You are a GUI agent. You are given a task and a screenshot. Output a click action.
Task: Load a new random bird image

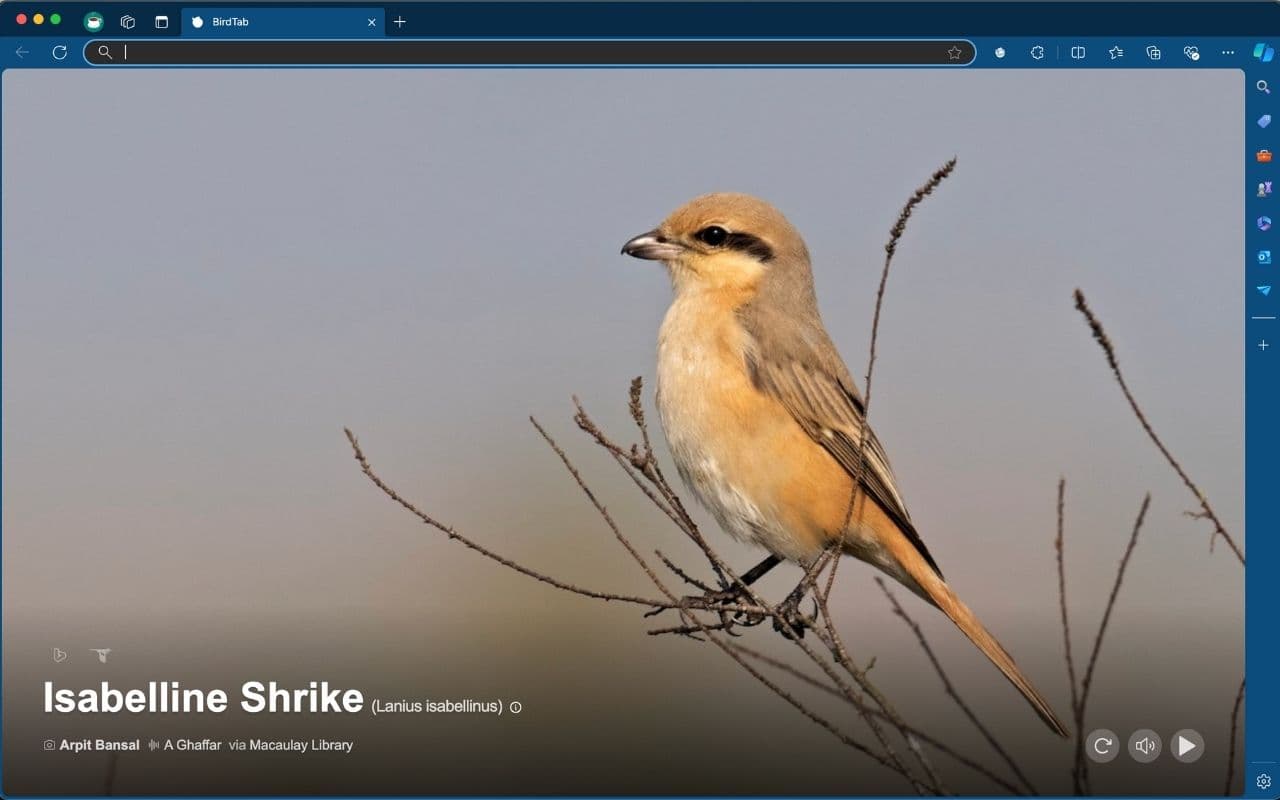1102,745
